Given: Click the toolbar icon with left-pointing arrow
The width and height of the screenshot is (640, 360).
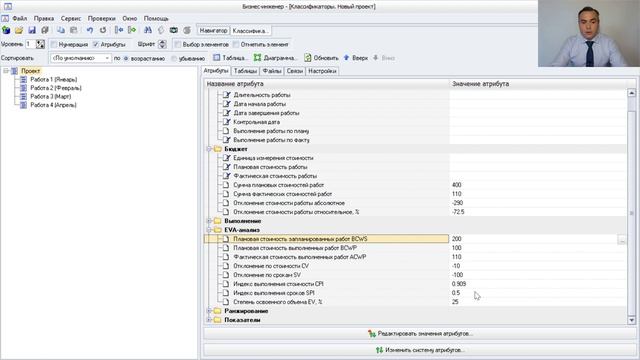Looking at the screenshot, I should 119,30.
